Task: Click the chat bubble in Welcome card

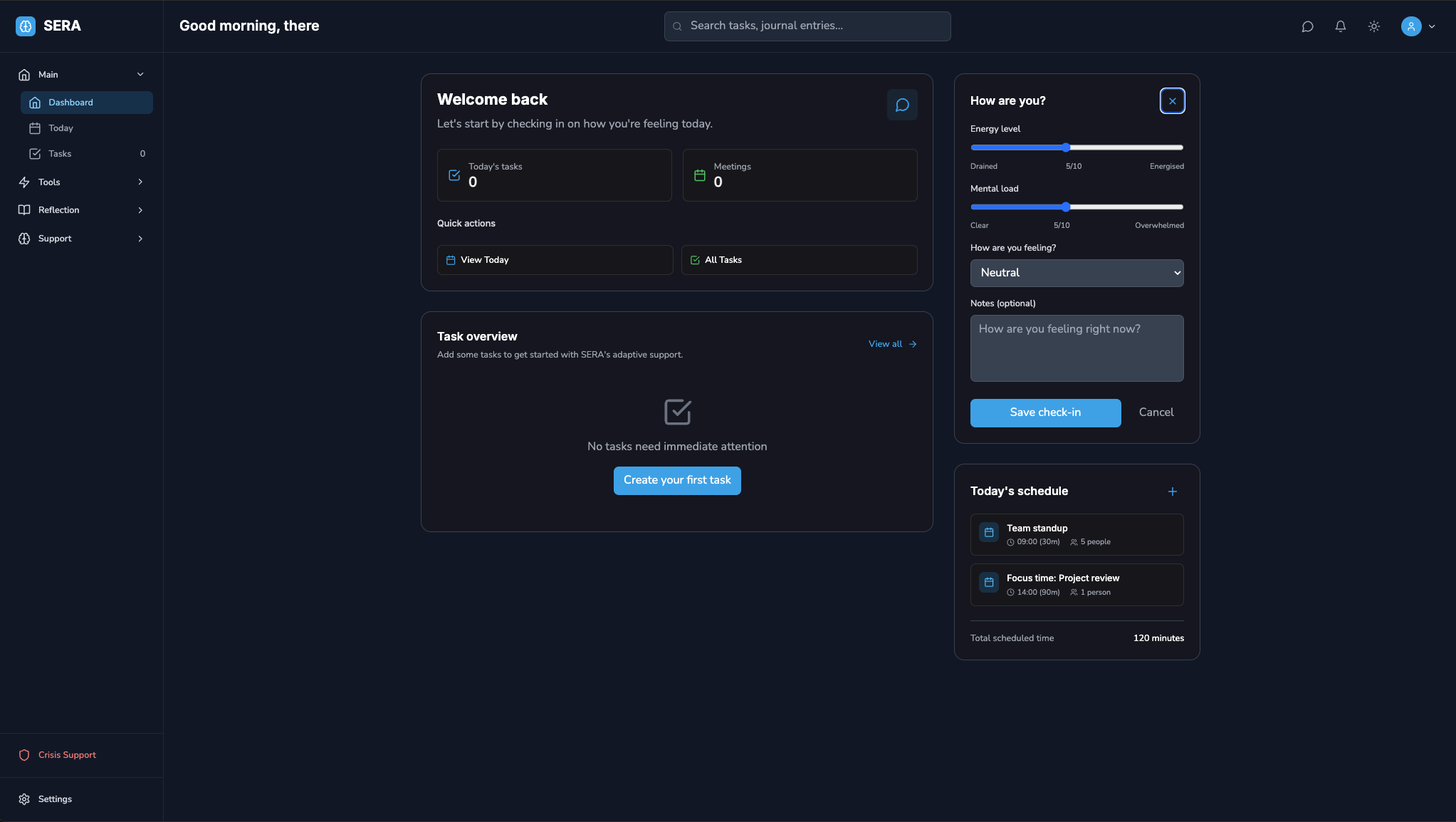Action: click(x=902, y=105)
